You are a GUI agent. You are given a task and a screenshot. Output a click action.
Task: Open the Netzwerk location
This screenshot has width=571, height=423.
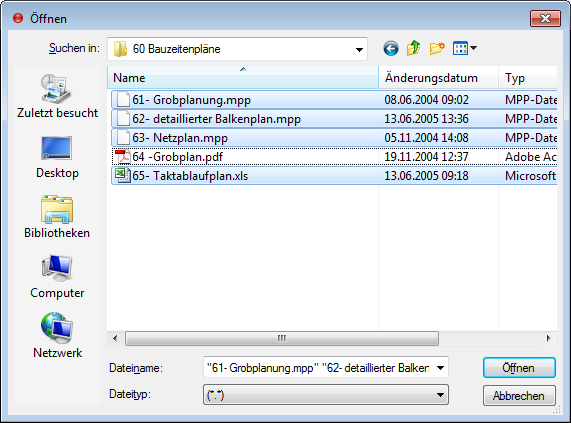coord(57,336)
